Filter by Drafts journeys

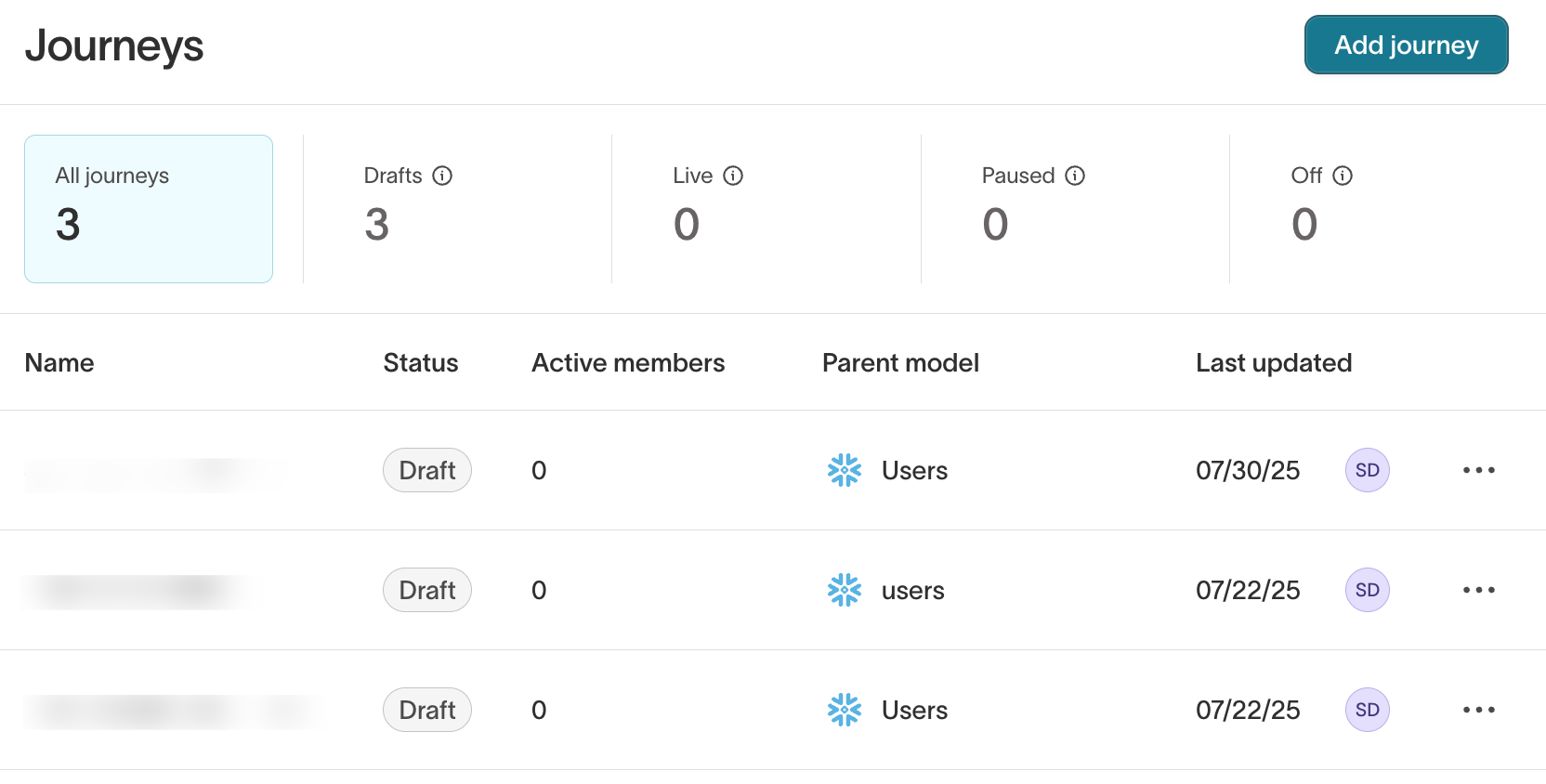click(x=456, y=209)
